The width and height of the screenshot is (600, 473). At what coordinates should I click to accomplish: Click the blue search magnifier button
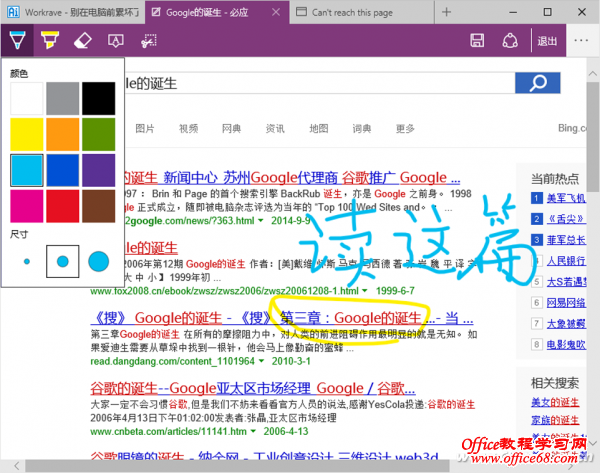tap(539, 83)
